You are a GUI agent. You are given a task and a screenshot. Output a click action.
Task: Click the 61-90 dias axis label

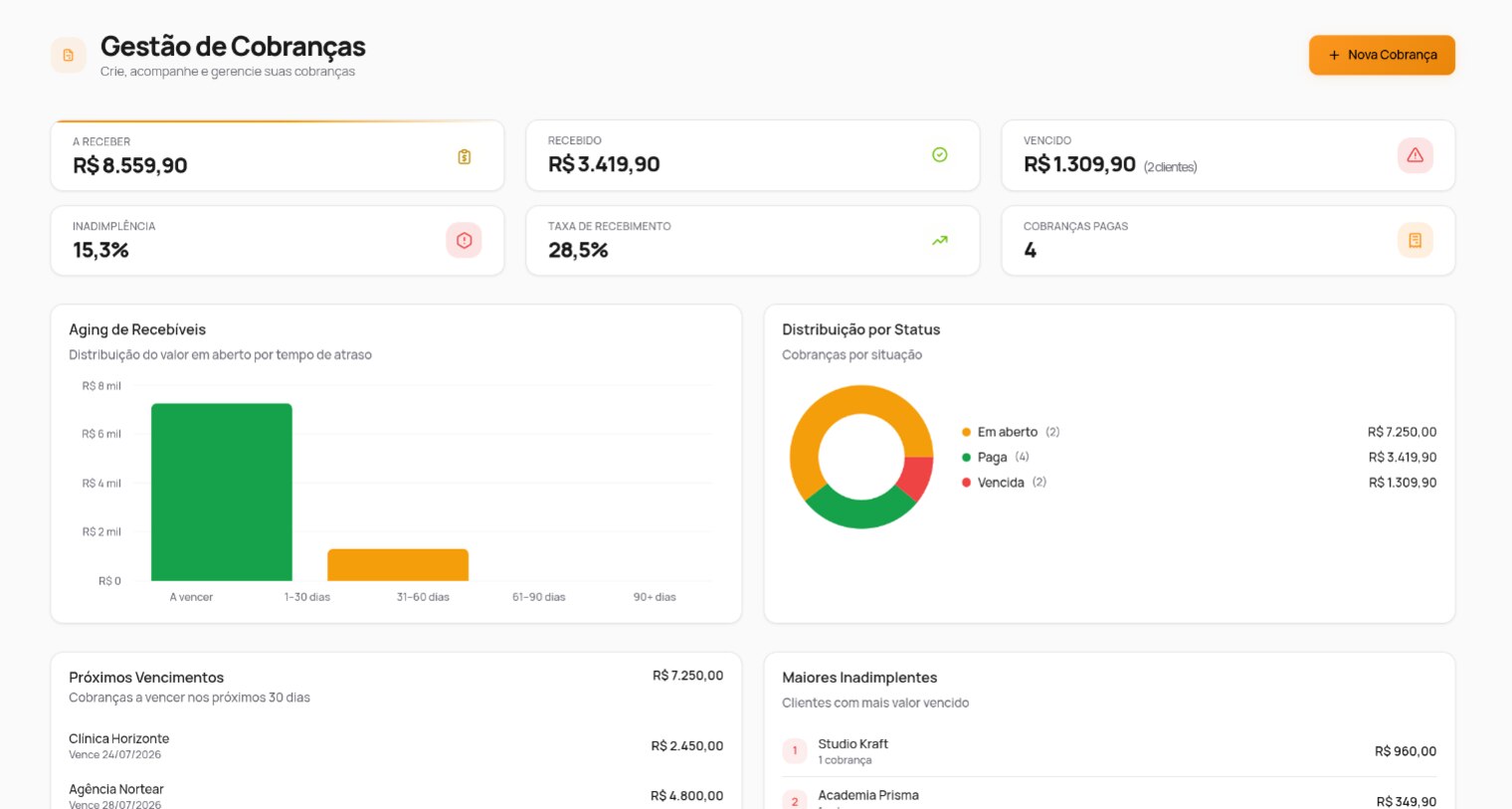[539, 597]
